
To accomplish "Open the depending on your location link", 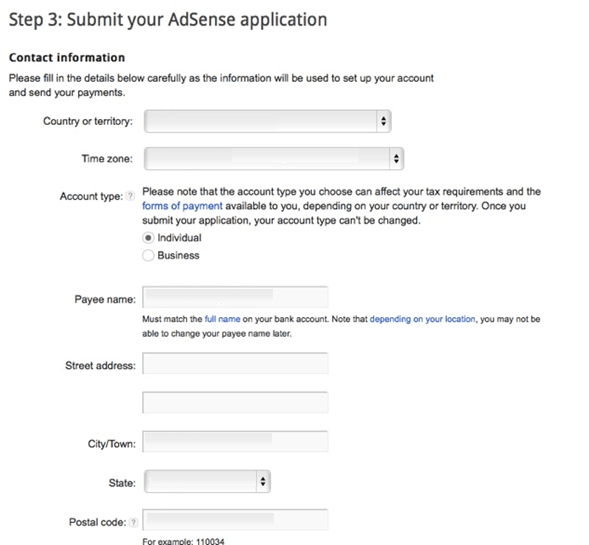I will (423, 319).
